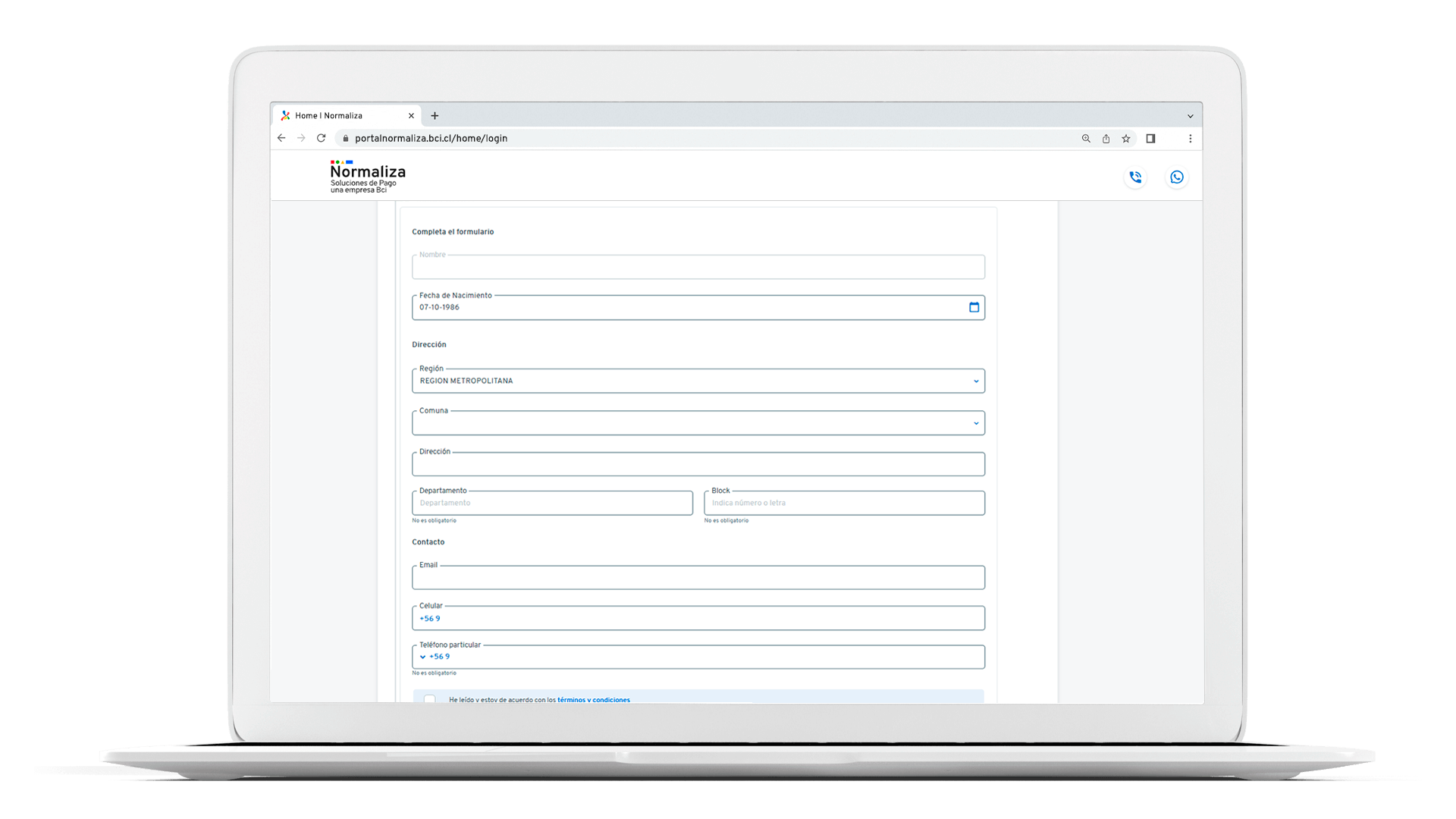The width and height of the screenshot is (1456, 819).
Task: Click the phone call icon in header
Action: tap(1135, 177)
